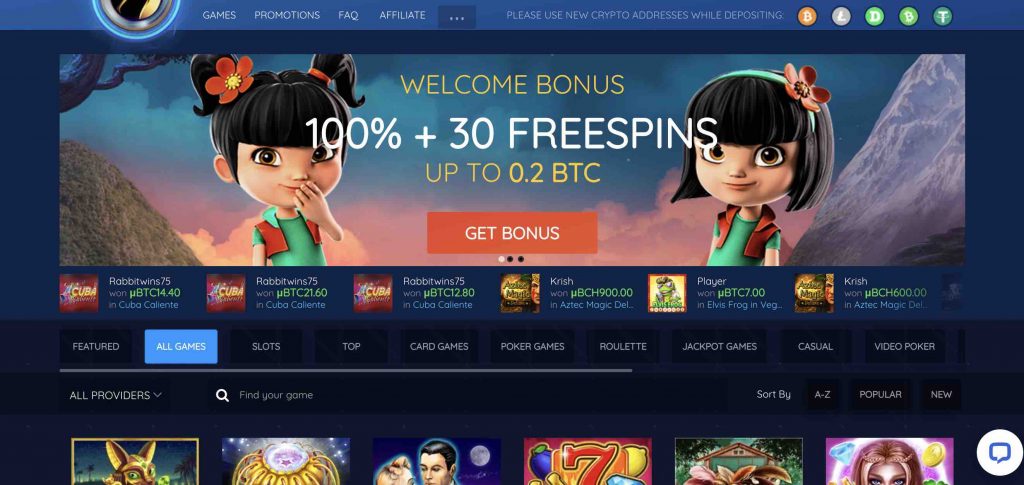1024x485 pixels.
Task: Click the Dogecoin coin icon
Action: pos(874,16)
